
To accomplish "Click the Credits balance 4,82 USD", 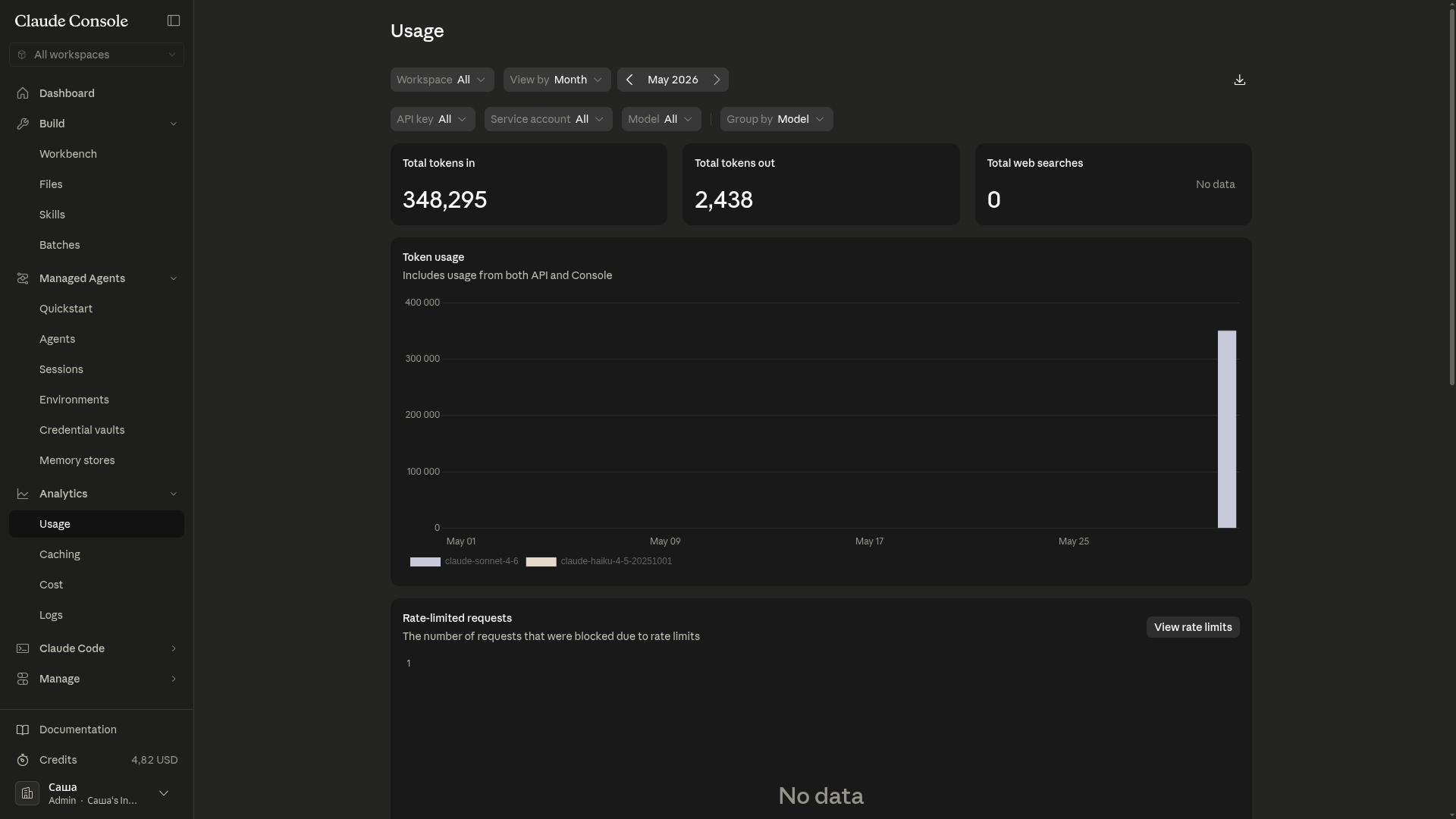I will [155, 760].
